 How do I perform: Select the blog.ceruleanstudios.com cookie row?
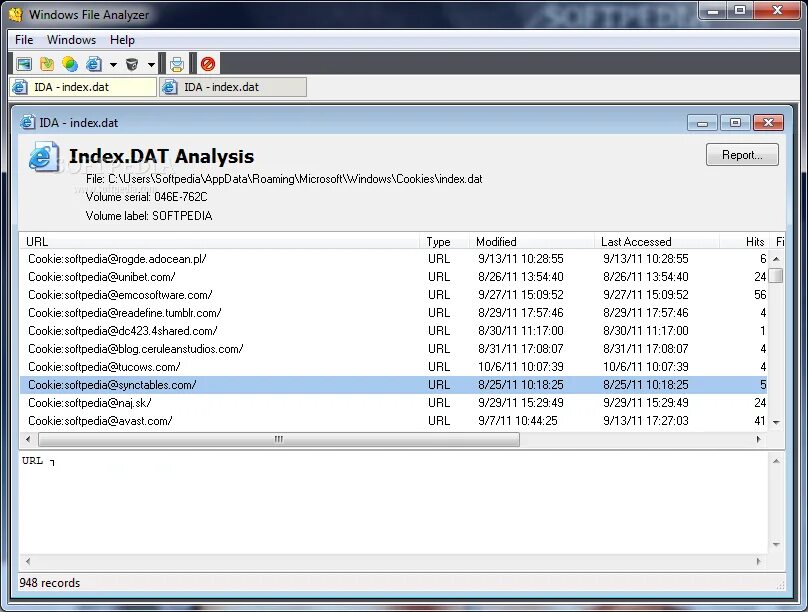pos(394,349)
